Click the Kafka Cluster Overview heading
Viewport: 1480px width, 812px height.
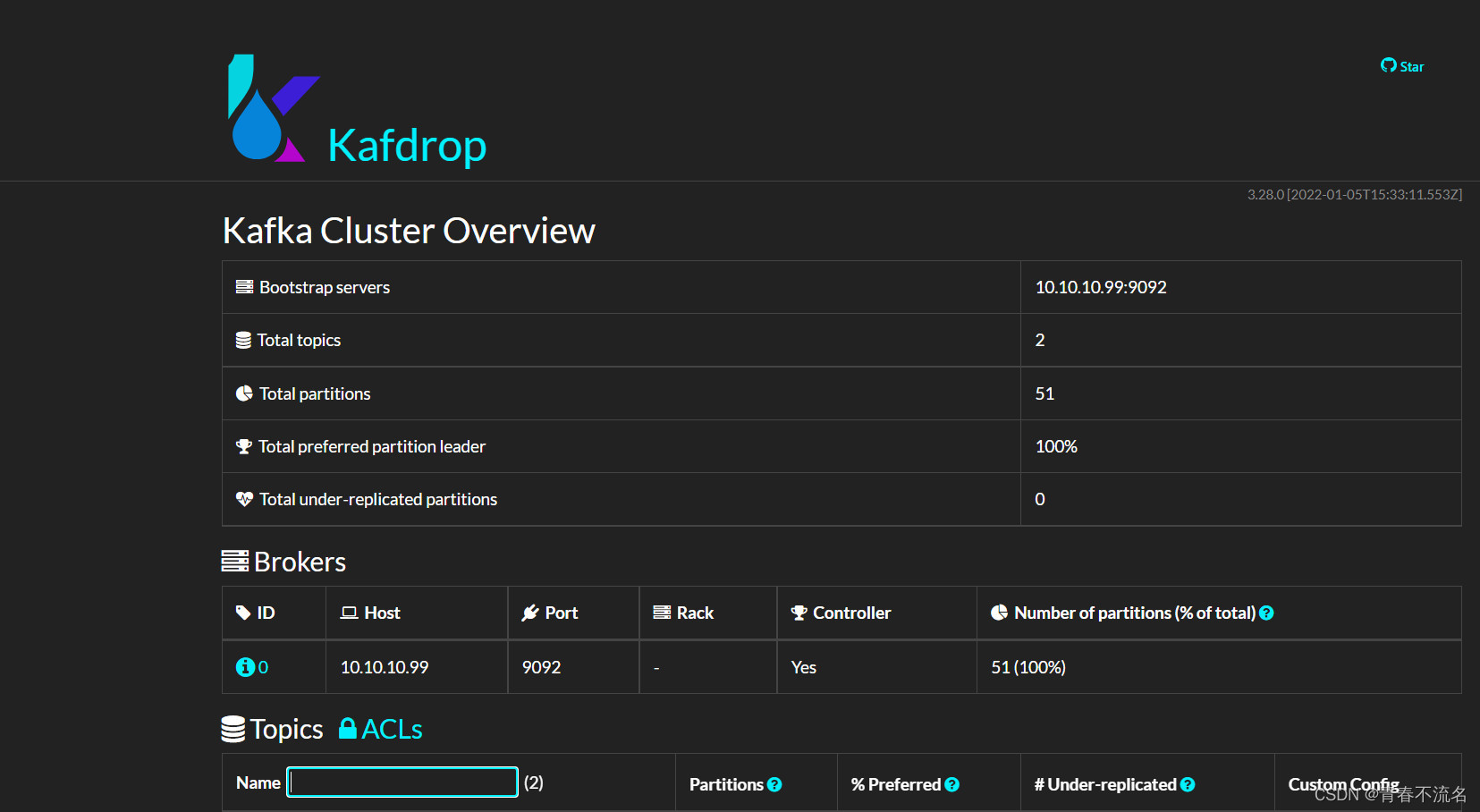pos(409,231)
